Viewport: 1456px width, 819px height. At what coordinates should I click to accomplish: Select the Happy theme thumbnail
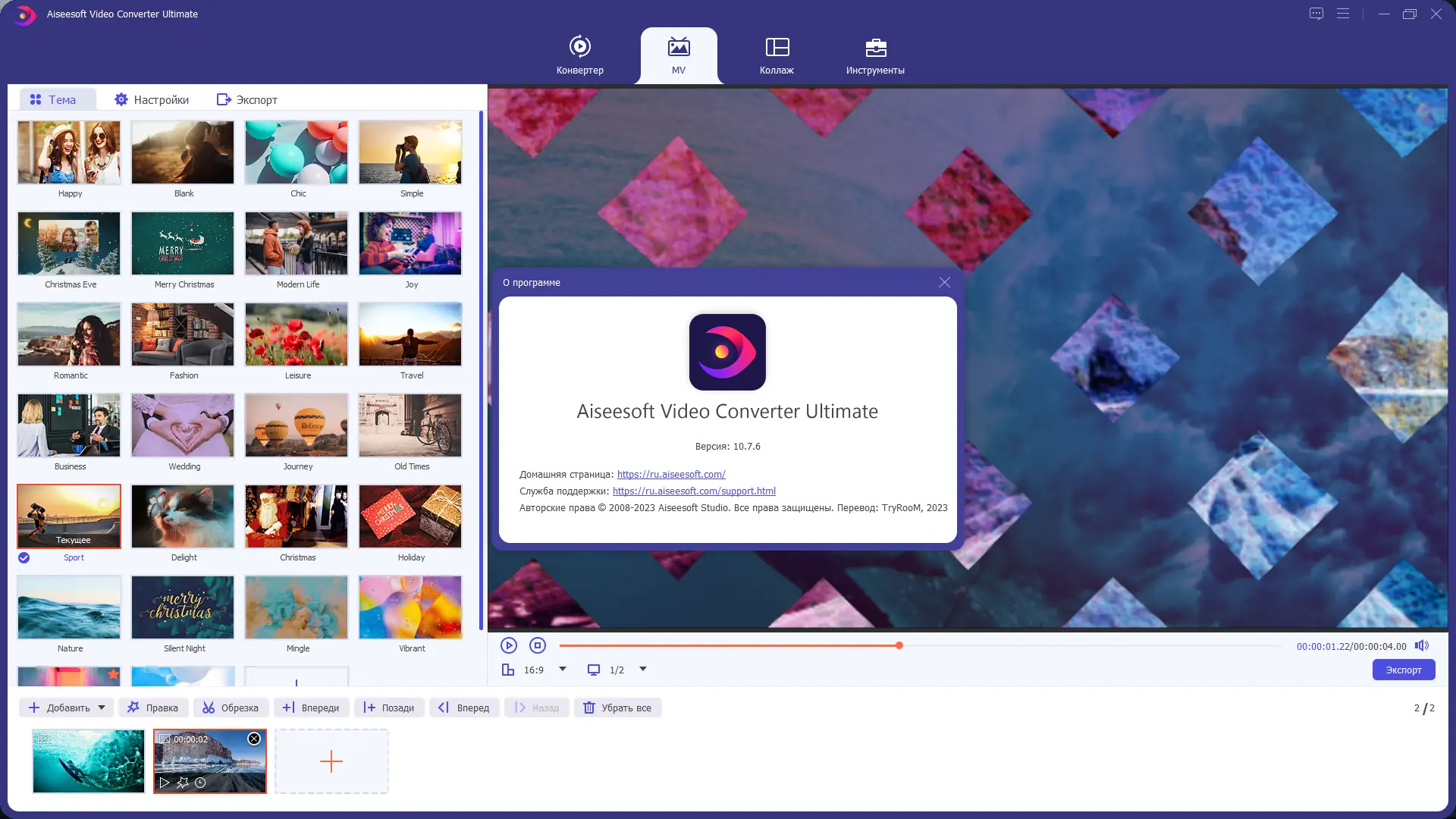69,152
